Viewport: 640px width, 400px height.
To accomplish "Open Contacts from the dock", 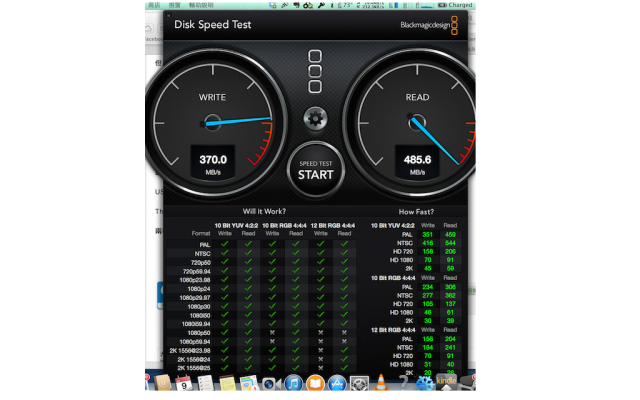I will 162,383.
